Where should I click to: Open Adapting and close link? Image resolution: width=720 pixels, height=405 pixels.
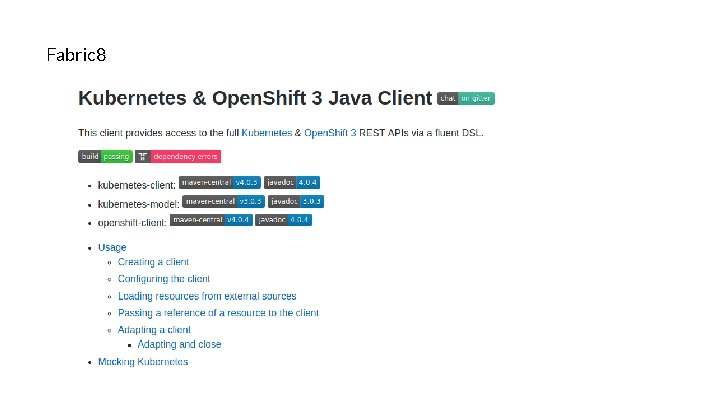(x=180, y=344)
